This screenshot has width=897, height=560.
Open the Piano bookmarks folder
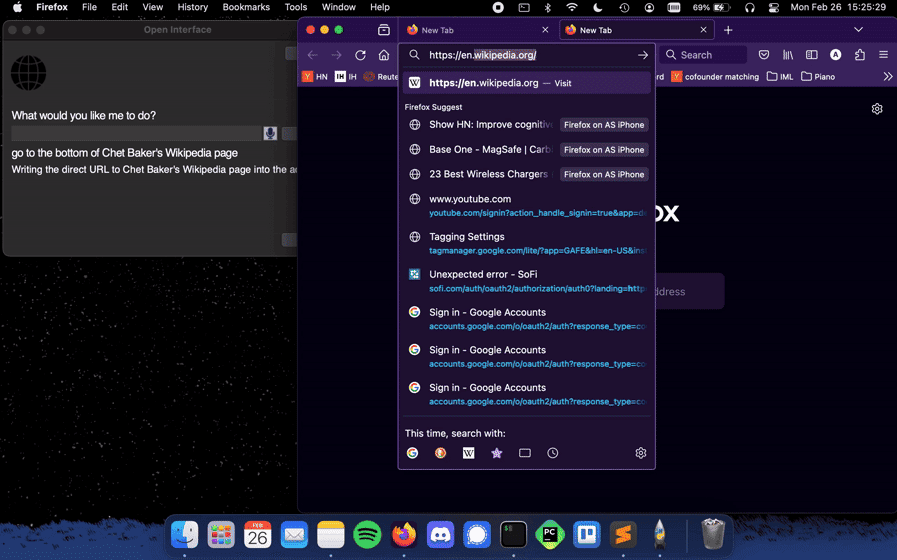pos(818,77)
